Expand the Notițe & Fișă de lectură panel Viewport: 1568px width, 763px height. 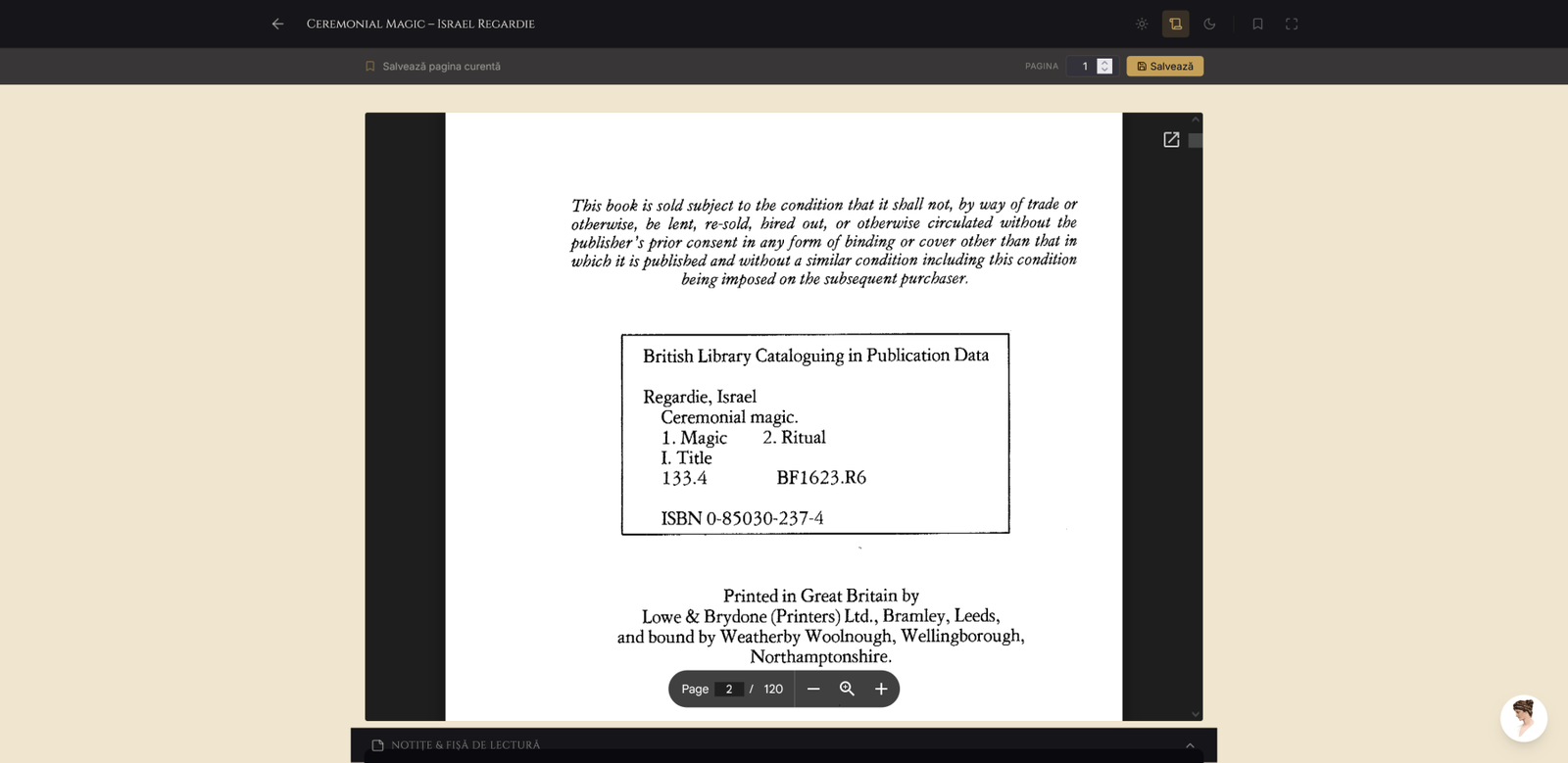(x=1190, y=745)
